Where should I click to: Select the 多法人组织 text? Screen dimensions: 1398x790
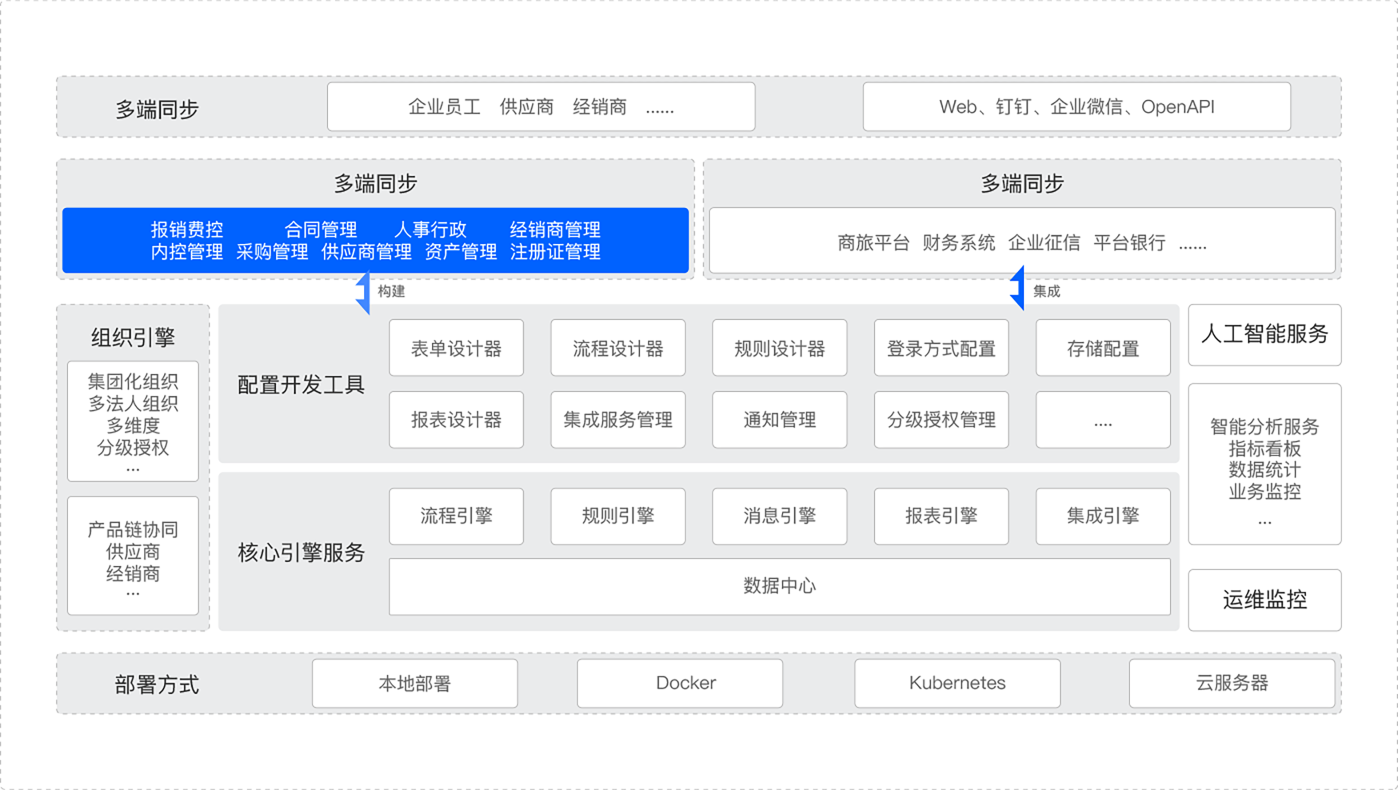coord(133,404)
